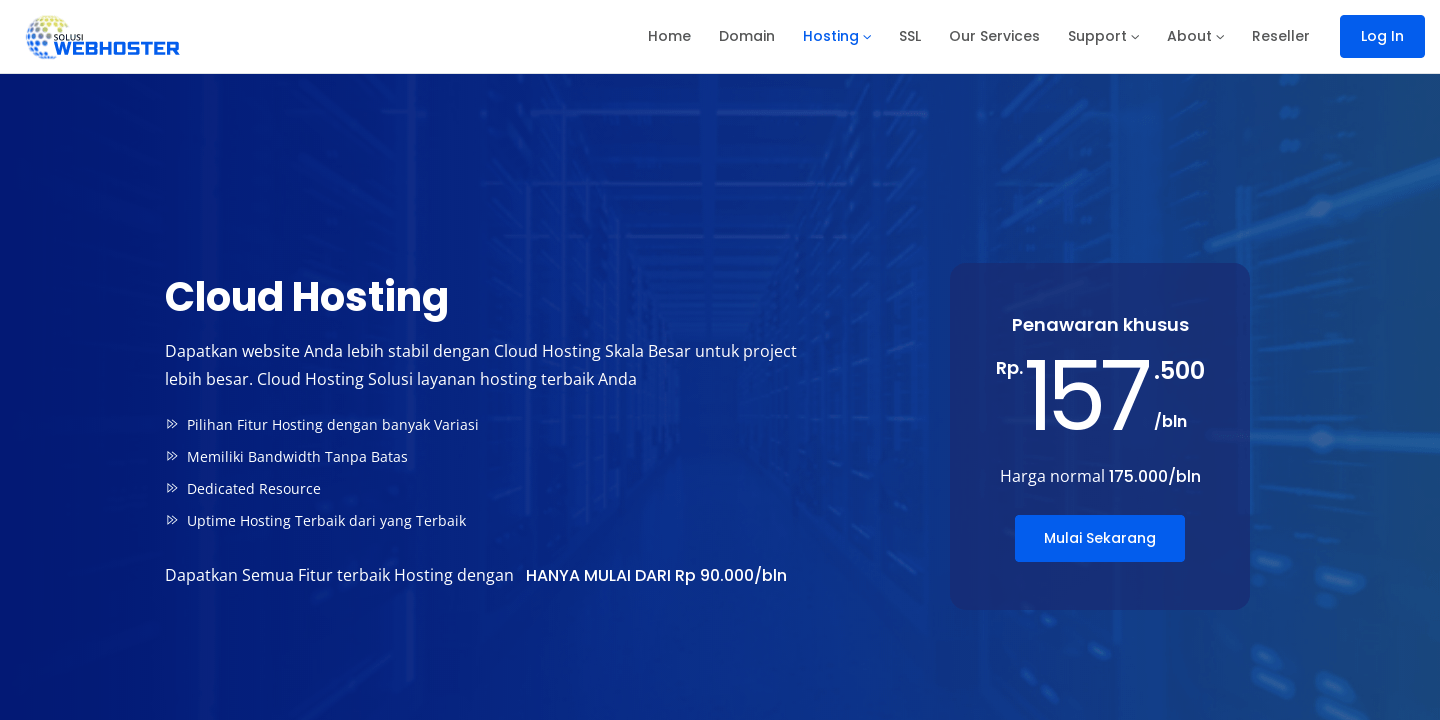Click the arrow icon next to Memiliki Bandwidth Tanpa Batas
This screenshot has width=1440, height=720.
[x=172, y=456]
